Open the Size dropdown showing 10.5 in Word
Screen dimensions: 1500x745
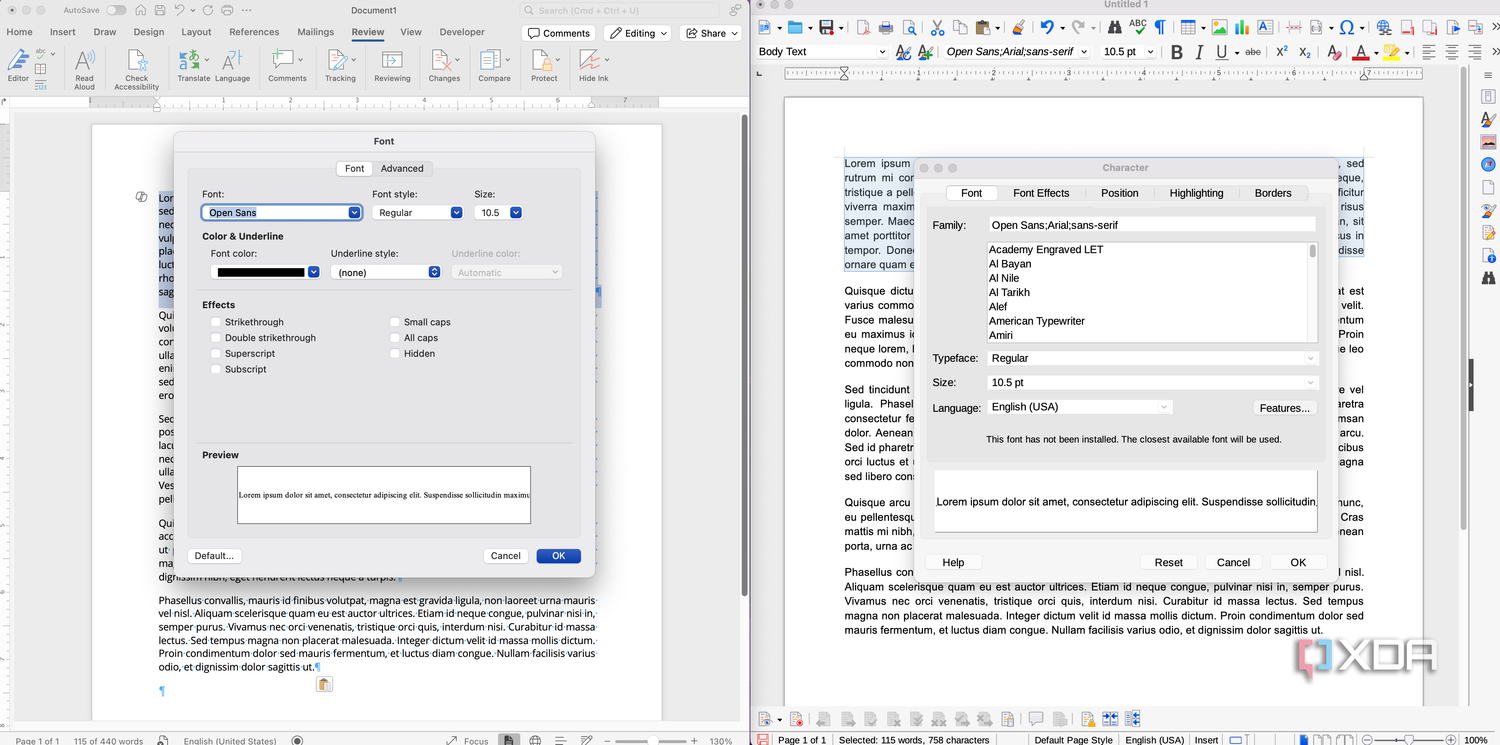(516, 212)
